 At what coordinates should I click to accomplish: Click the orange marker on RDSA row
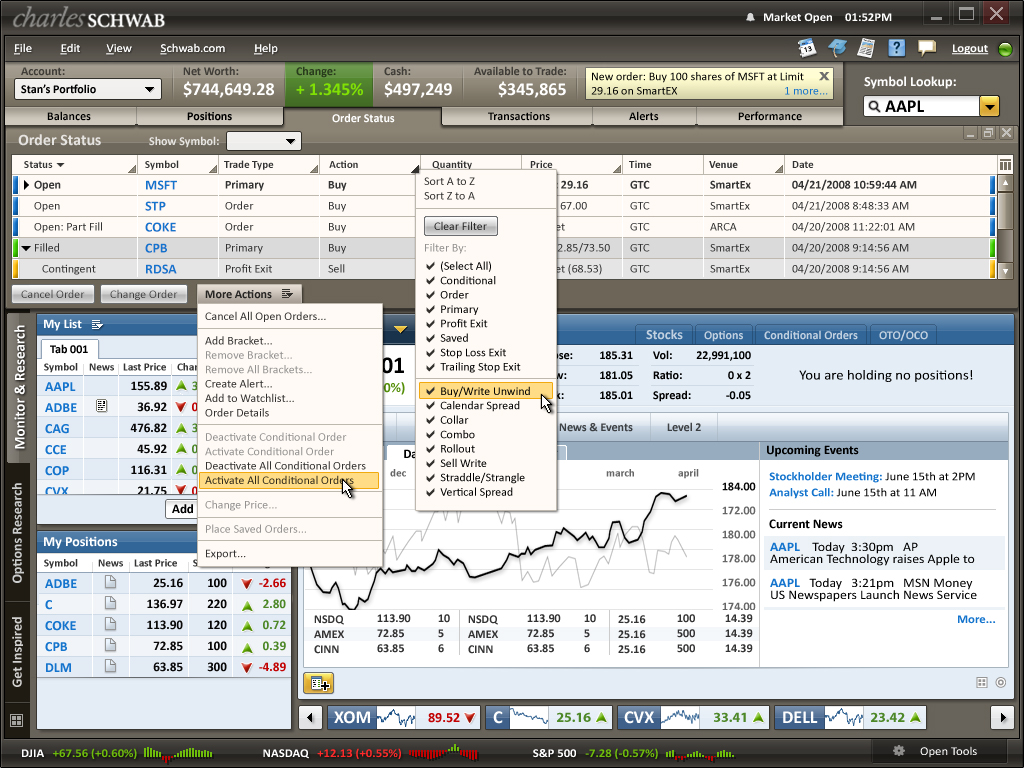tap(993, 268)
